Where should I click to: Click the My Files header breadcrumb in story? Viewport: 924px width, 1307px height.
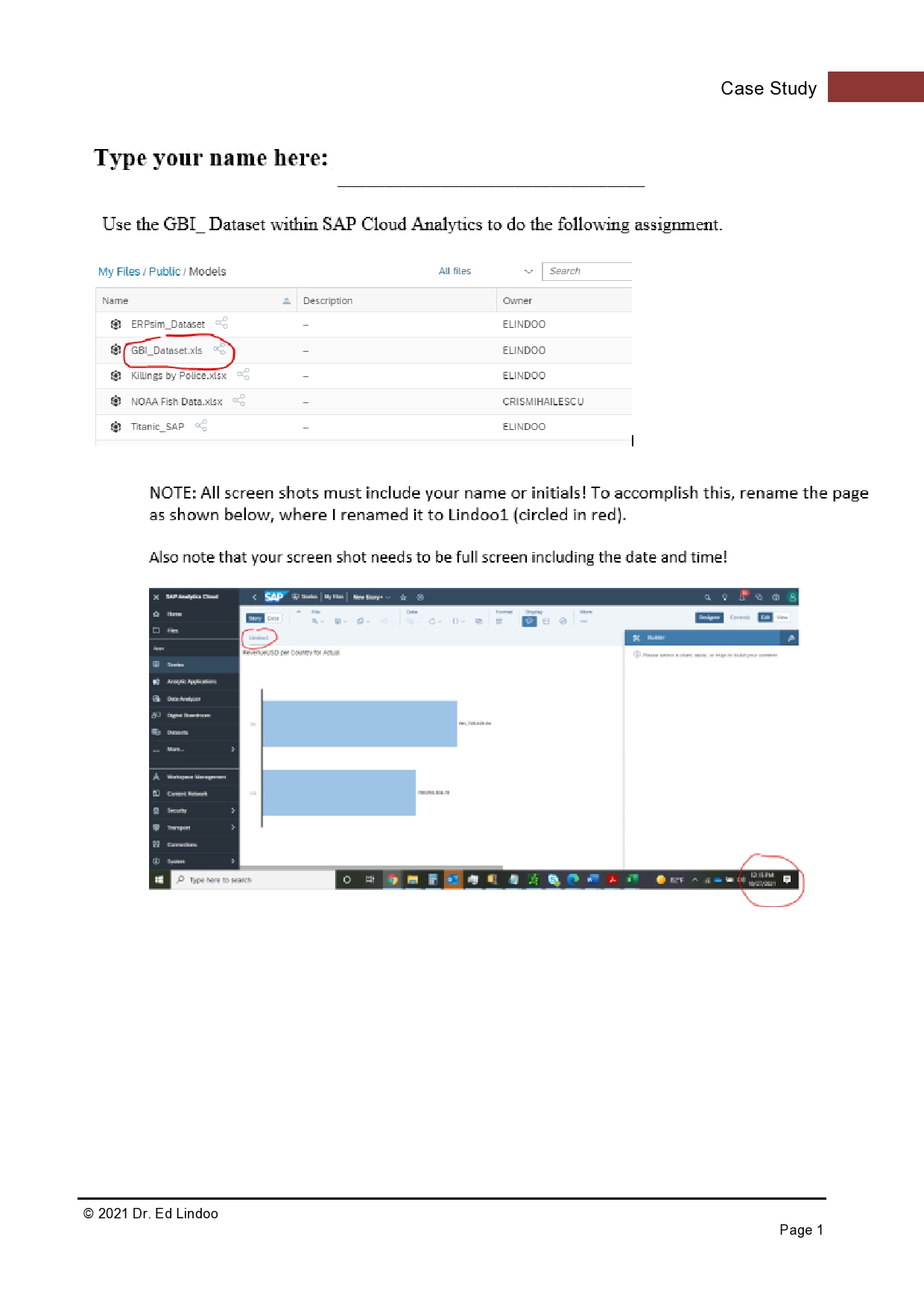pyautogui.click(x=334, y=597)
